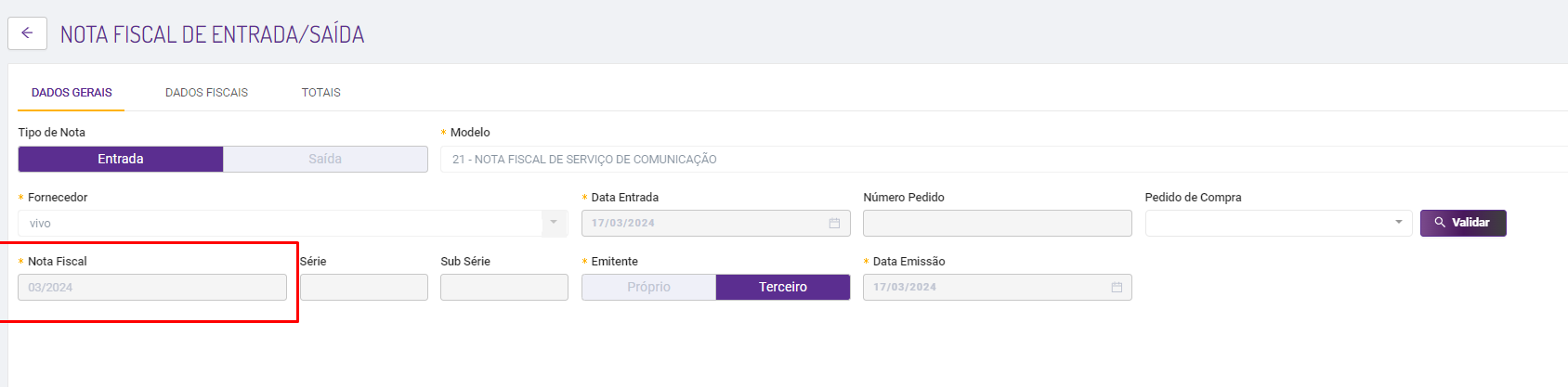Select Saída as note type
This screenshot has height=387, width=1568.
coord(325,159)
